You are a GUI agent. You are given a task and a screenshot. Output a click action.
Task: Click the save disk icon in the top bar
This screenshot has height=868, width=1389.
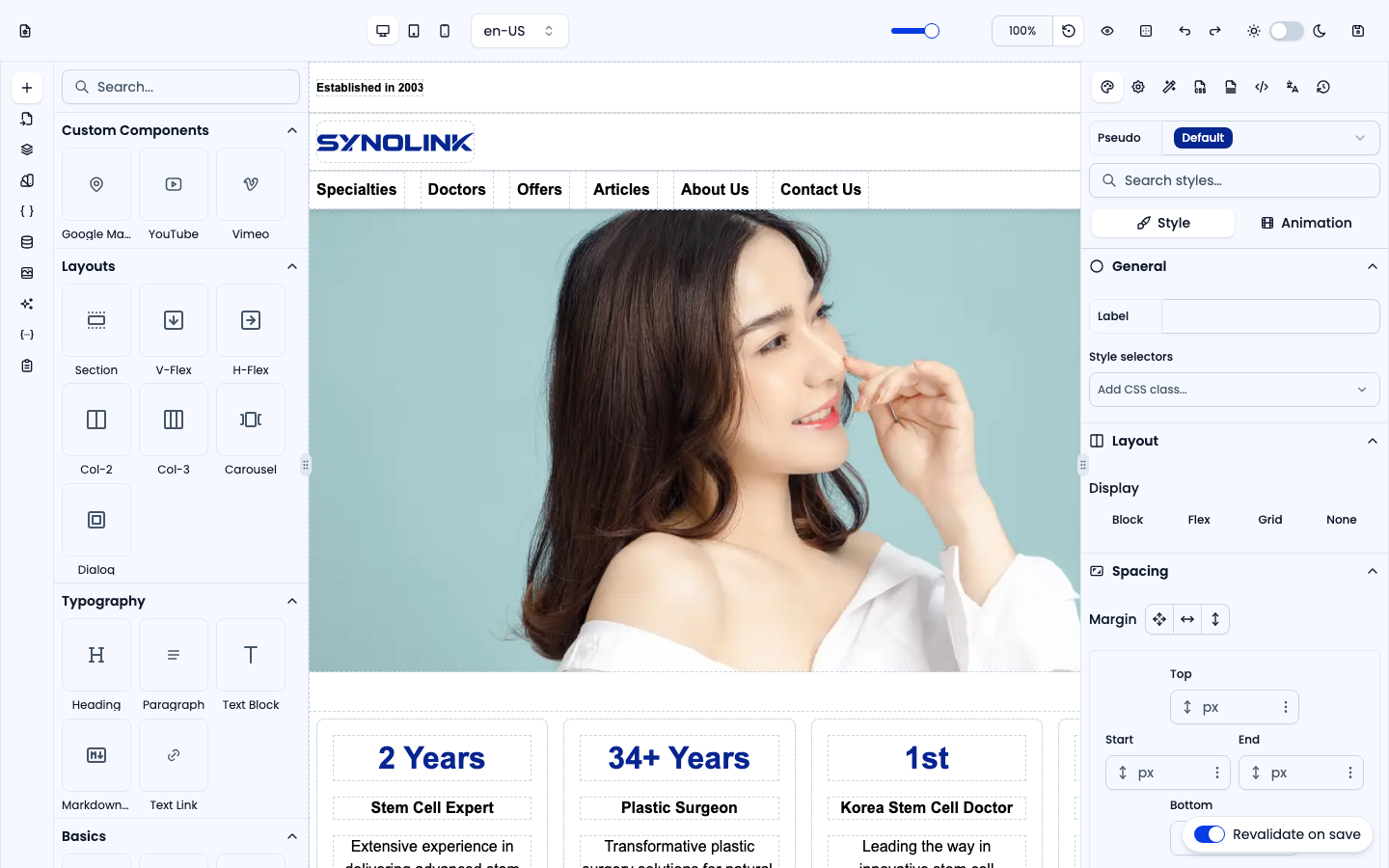pyautogui.click(x=1358, y=31)
